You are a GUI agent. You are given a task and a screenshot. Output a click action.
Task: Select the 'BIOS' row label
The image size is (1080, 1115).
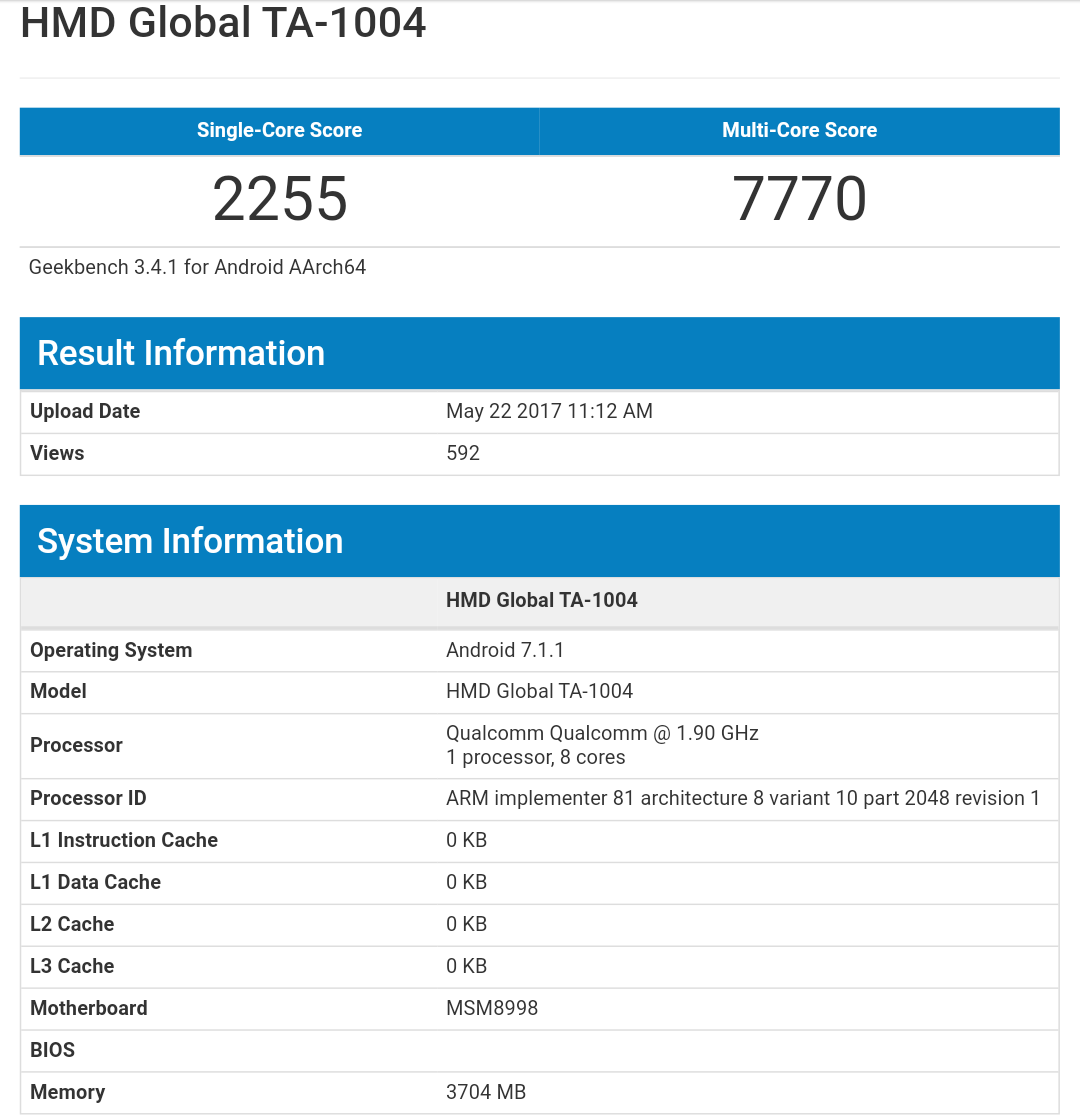pos(53,1050)
